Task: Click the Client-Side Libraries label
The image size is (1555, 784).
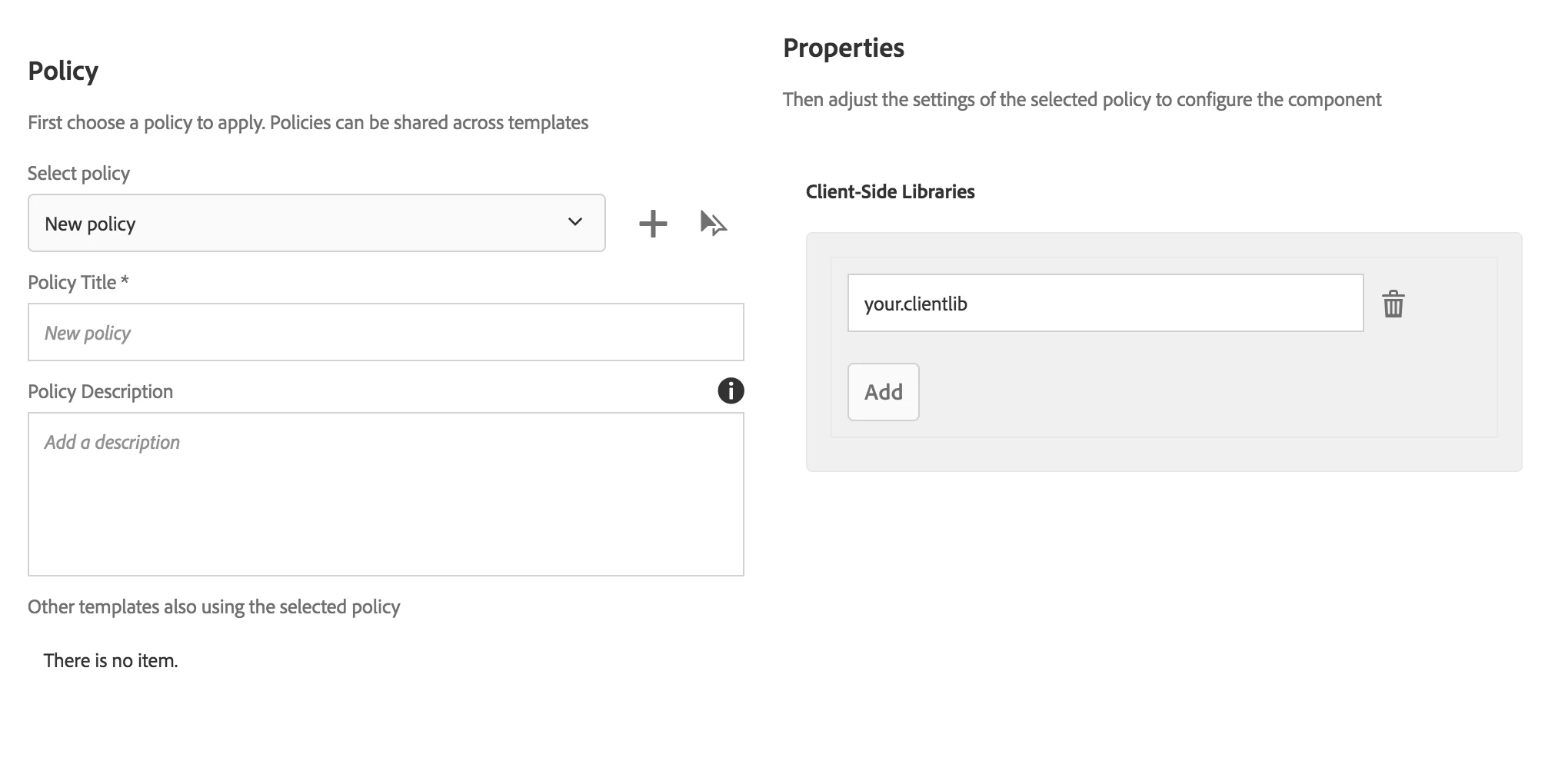Action: (890, 191)
